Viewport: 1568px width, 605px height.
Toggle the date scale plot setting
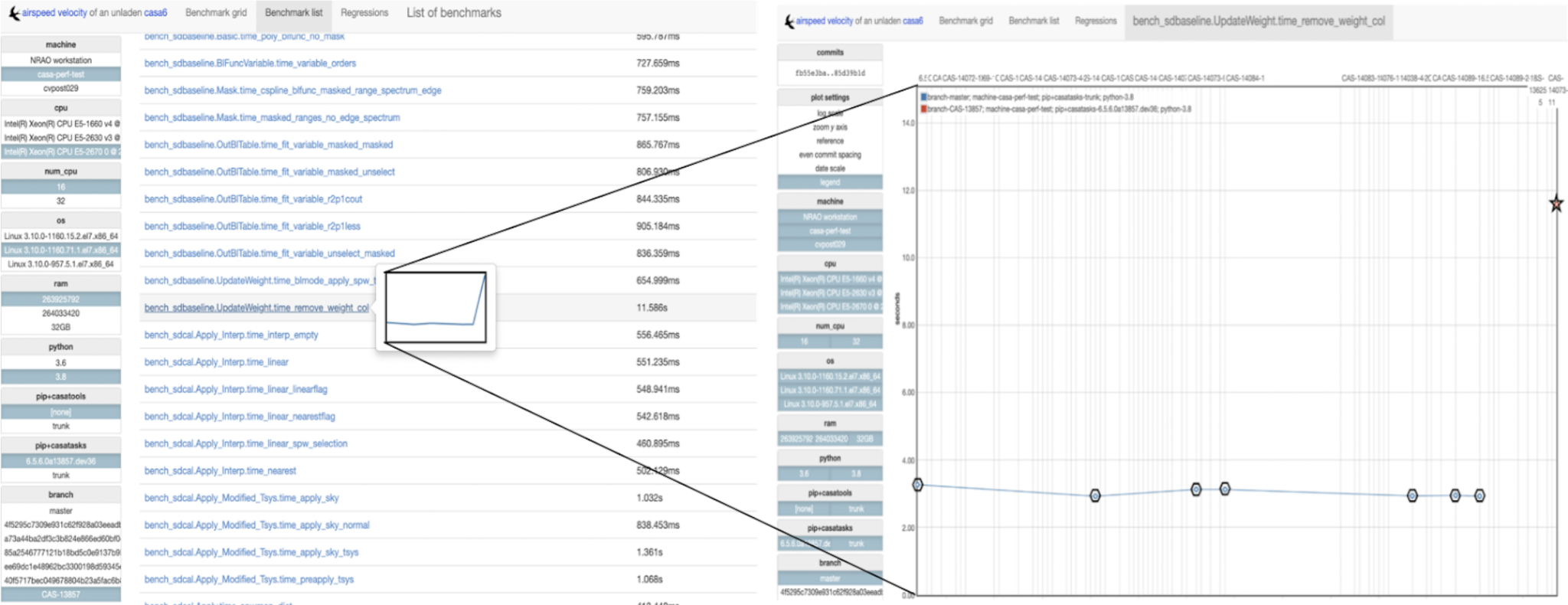[830, 168]
